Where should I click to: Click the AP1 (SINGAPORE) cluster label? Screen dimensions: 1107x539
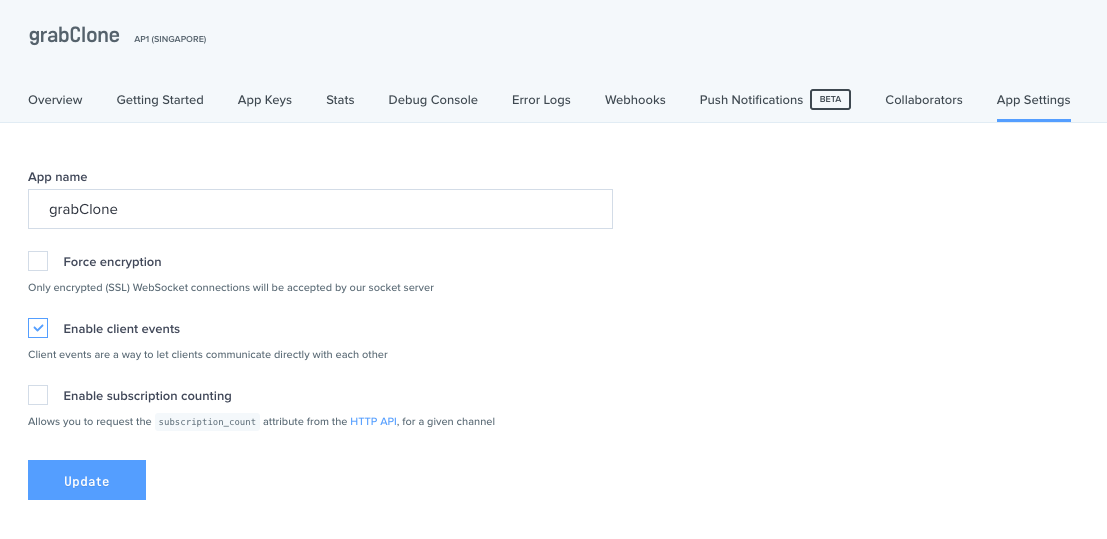pyautogui.click(x=170, y=39)
